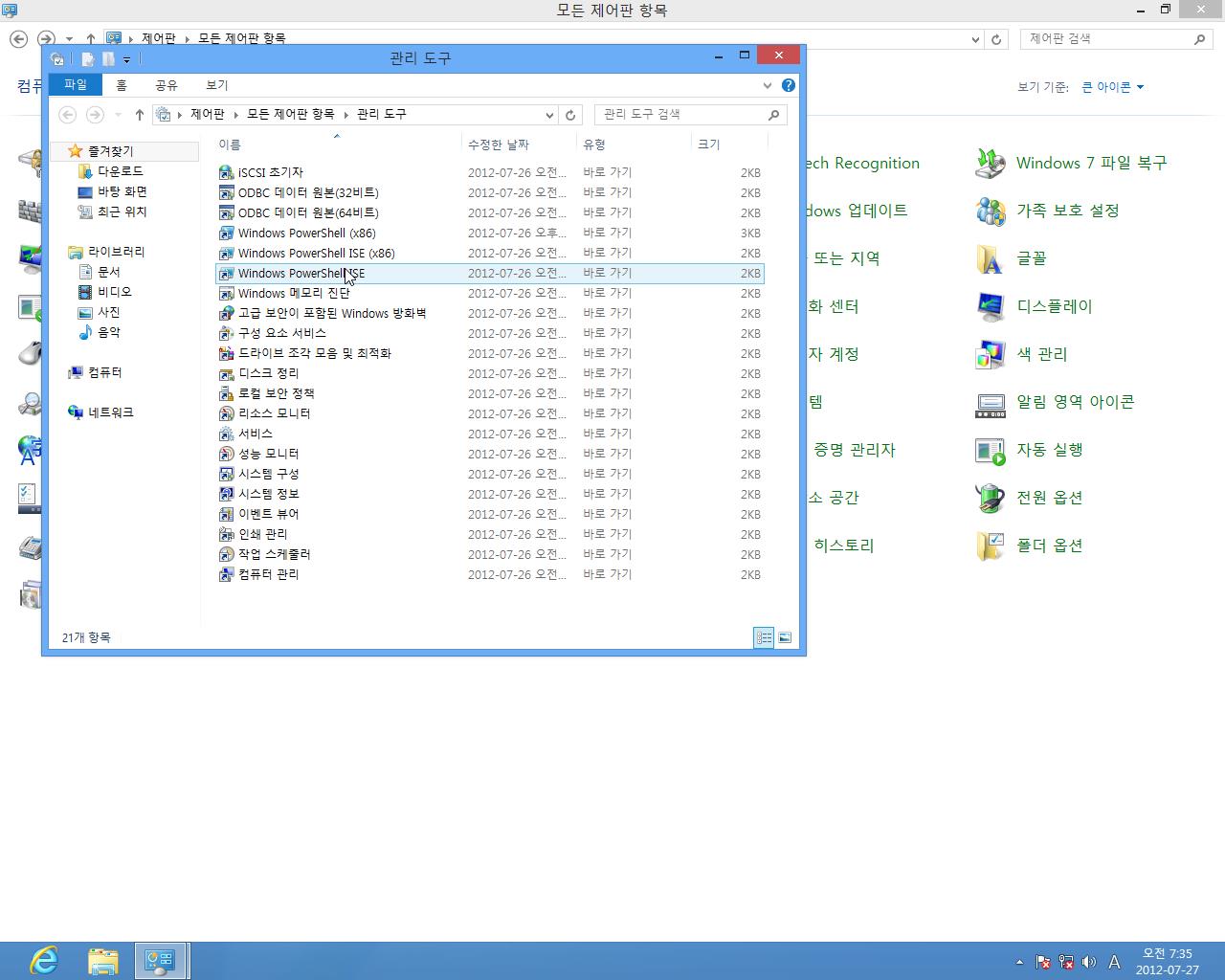Select 성능 모니터 icon
Screen dimensions: 1225x980
(x=226, y=454)
